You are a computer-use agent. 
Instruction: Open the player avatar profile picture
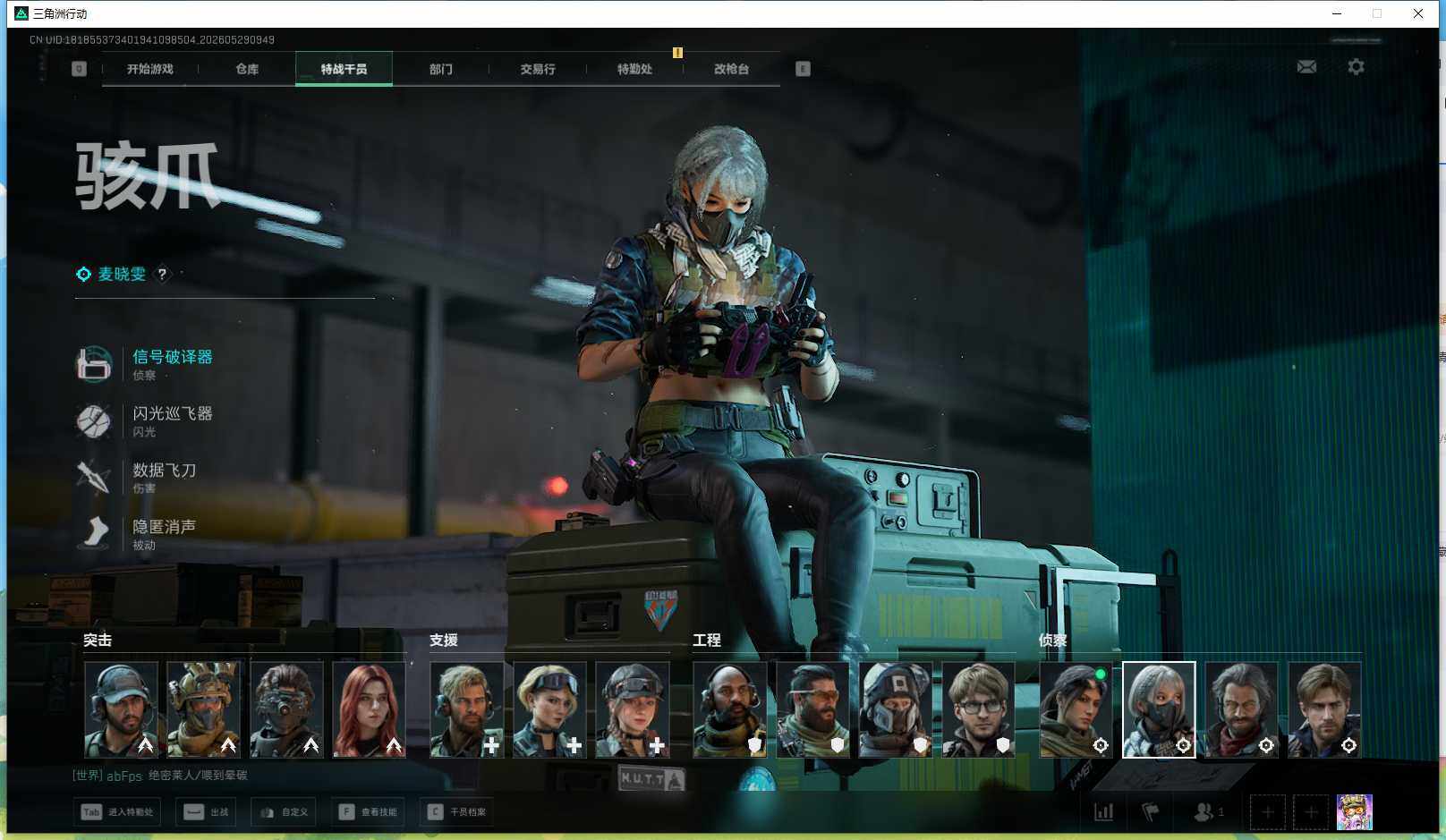click(1354, 812)
